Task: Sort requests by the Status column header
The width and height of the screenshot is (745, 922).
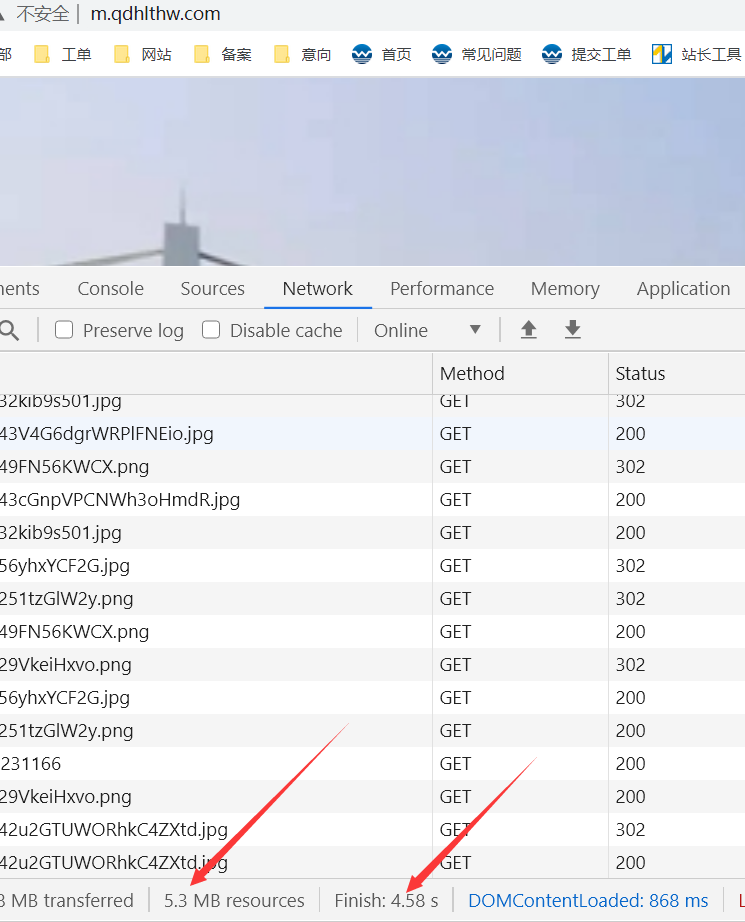Action: (640, 373)
